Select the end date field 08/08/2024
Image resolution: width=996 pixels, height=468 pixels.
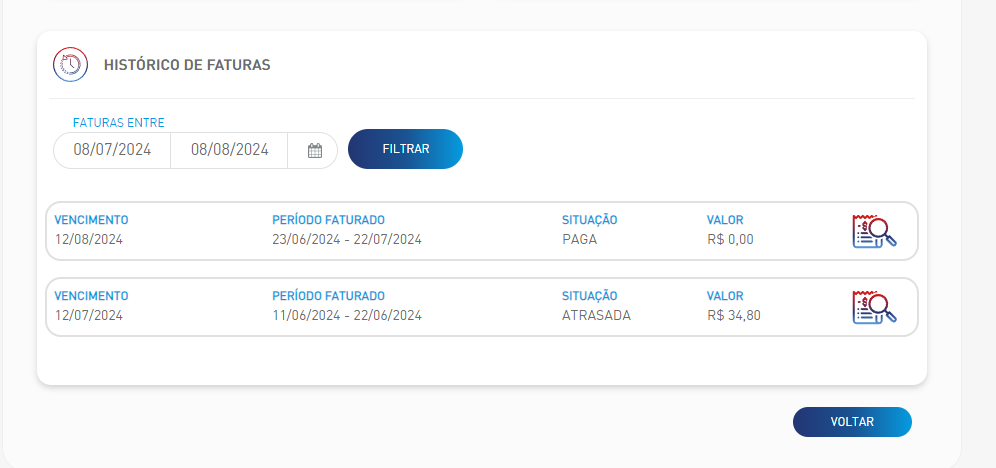point(229,150)
